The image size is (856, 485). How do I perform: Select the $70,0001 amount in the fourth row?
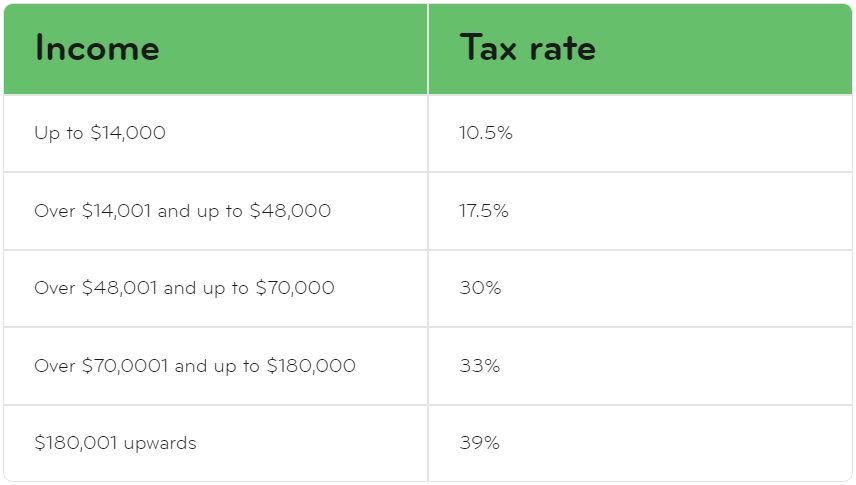(x=125, y=366)
